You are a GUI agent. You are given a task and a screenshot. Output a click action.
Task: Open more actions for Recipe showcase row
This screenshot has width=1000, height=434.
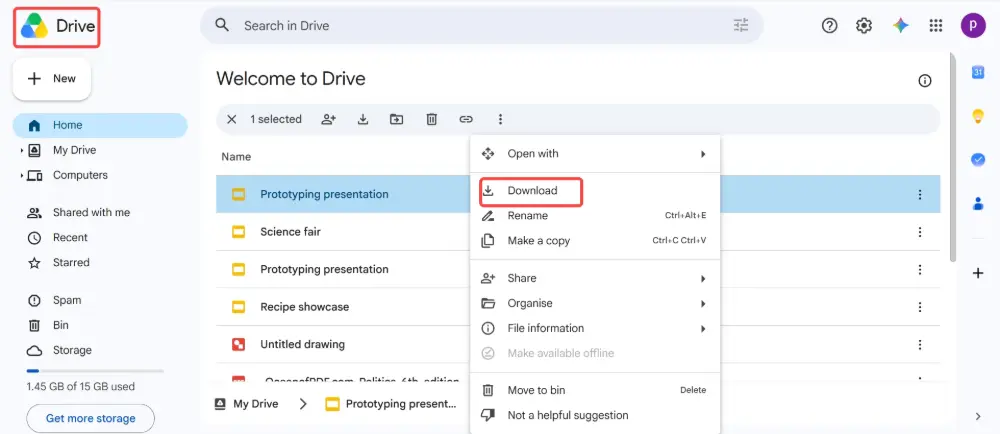point(920,307)
